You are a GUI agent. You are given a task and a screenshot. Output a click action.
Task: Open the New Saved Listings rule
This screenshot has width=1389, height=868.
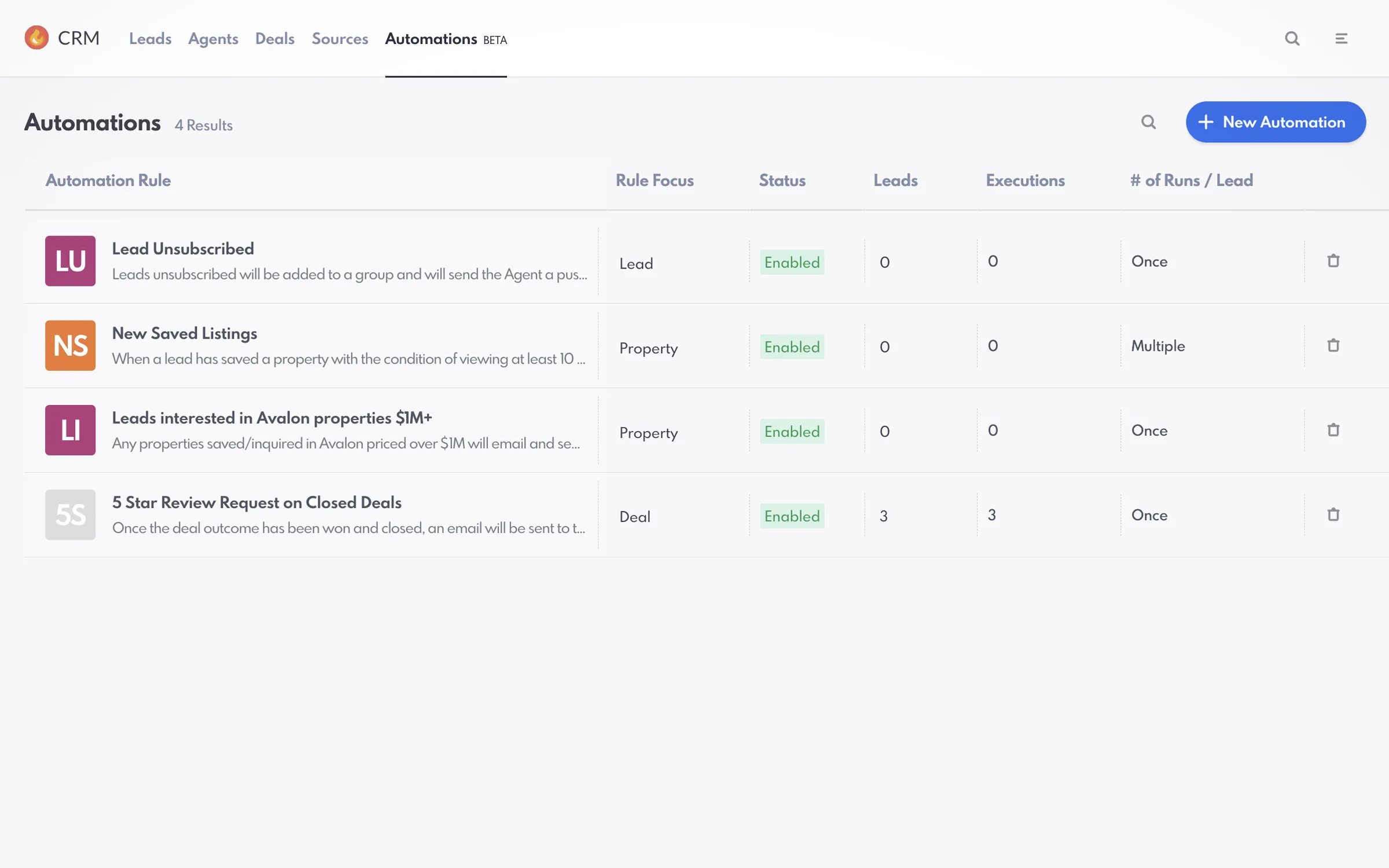185,333
